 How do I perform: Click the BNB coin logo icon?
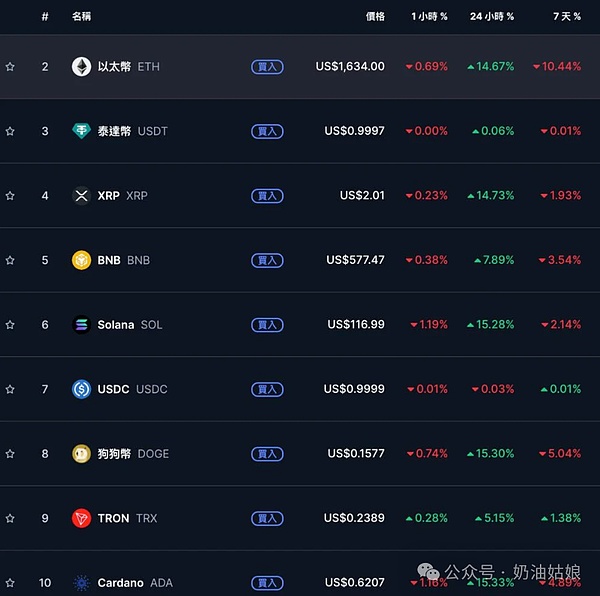click(81, 260)
